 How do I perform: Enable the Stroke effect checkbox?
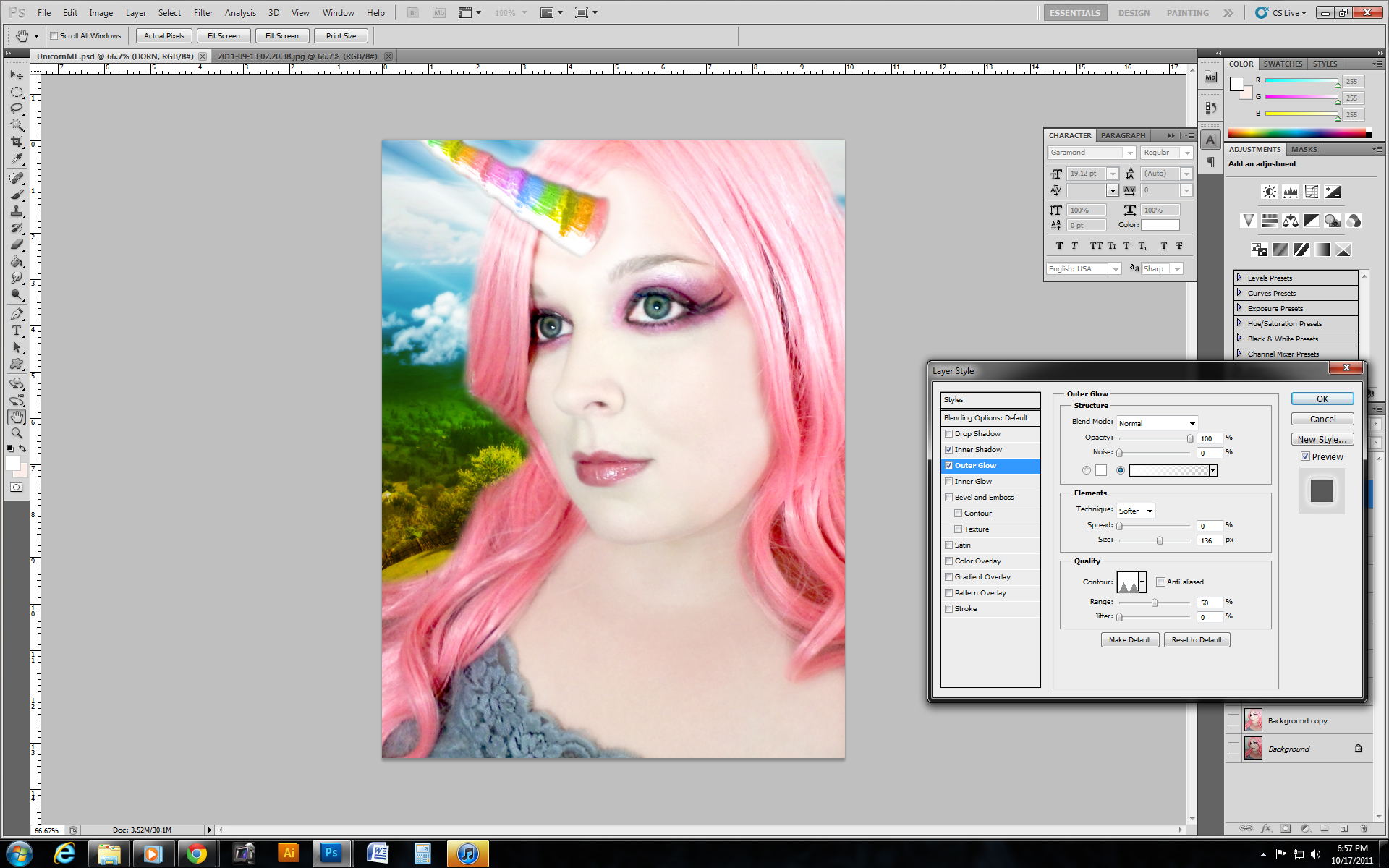tap(948, 609)
